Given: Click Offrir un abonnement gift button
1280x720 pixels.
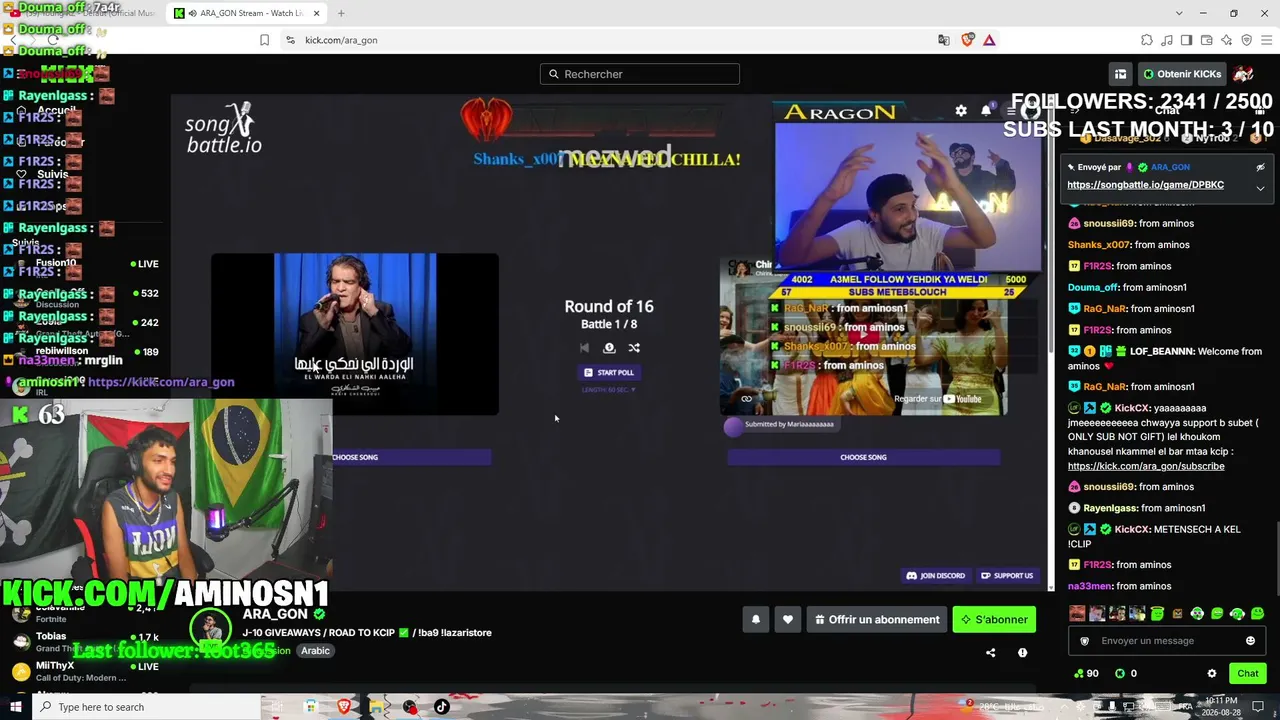Looking at the screenshot, I should [x=877, y=620].
